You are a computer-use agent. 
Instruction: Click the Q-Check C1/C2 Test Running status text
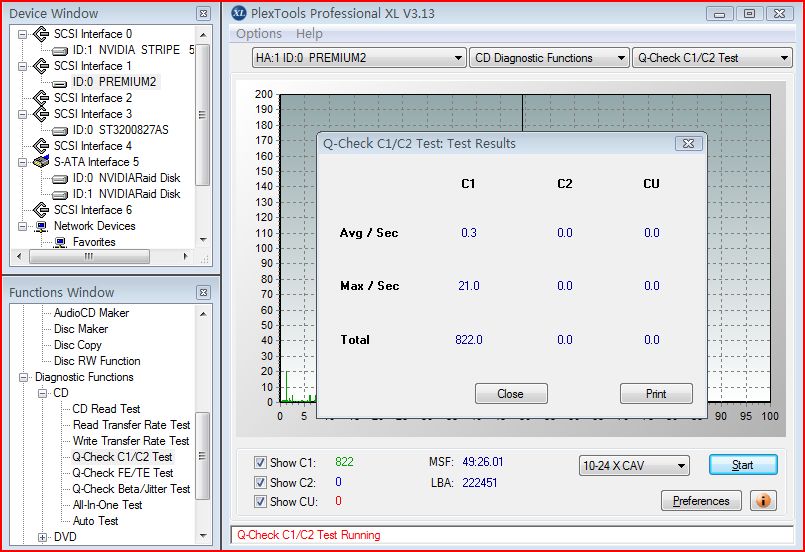(x=309, y=535)
